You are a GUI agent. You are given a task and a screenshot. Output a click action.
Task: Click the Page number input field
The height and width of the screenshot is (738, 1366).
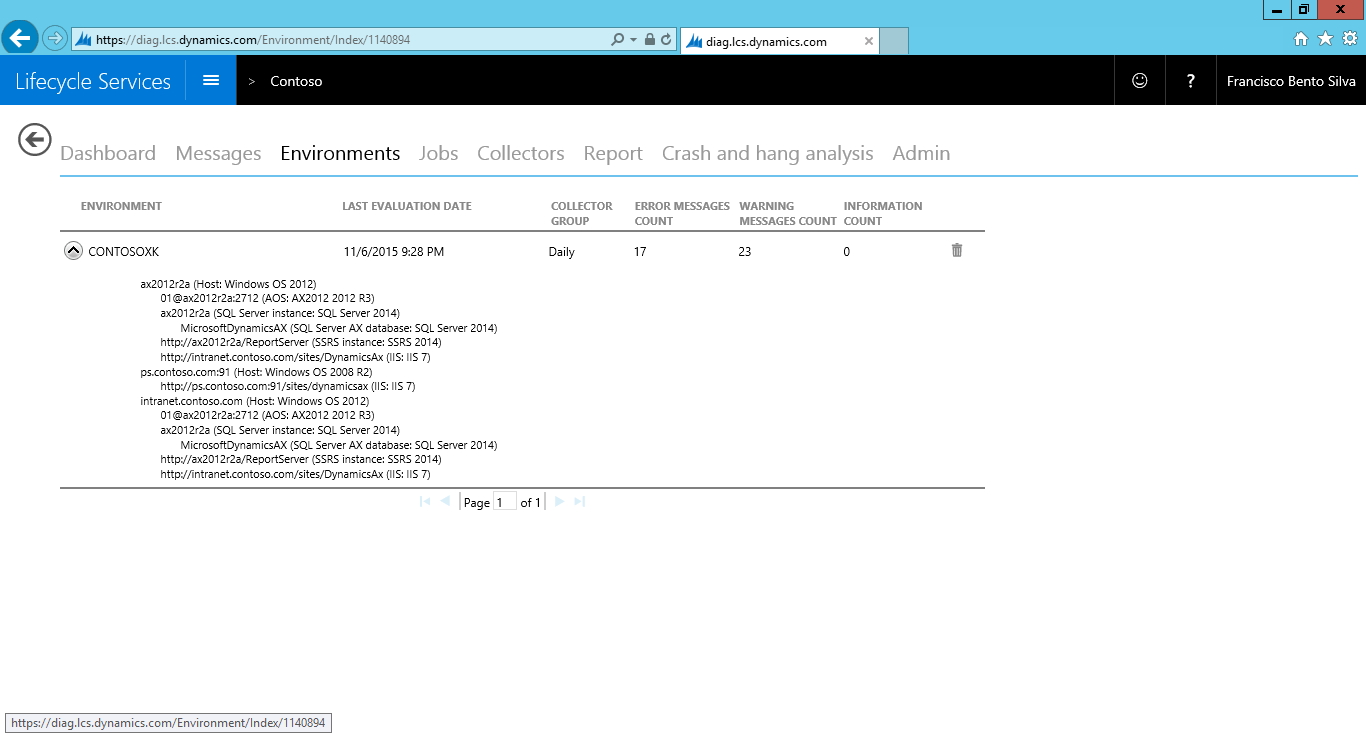tap(505, 502)
